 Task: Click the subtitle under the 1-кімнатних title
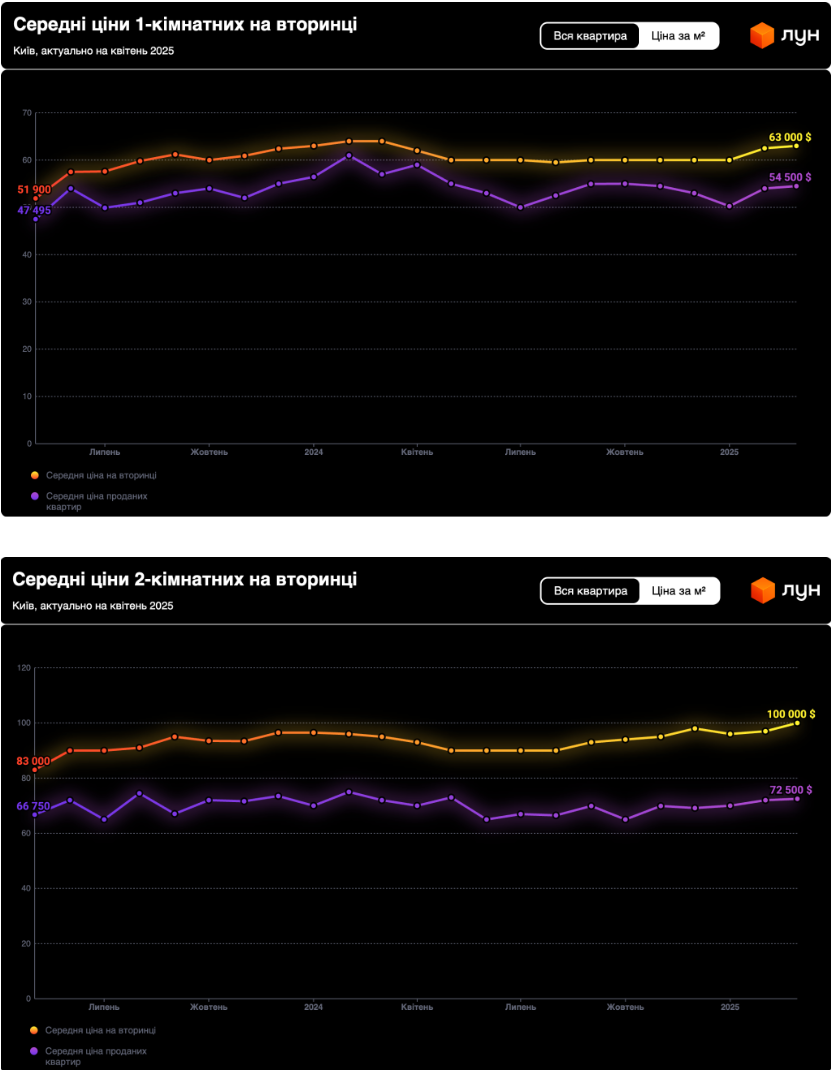click(x=94, y=50)
